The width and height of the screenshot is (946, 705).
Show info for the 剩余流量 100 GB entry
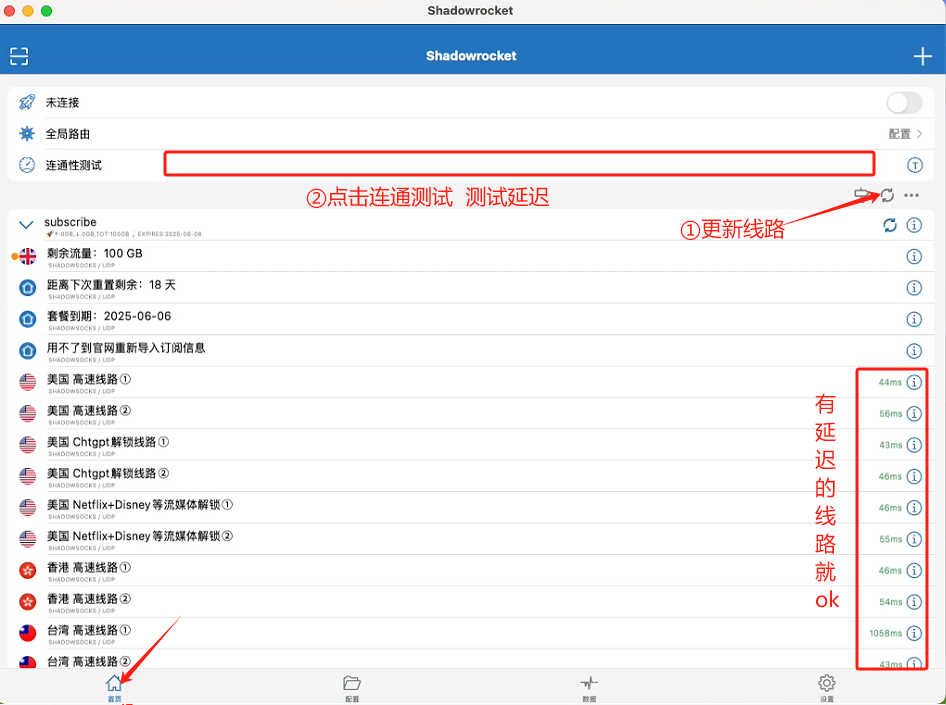tap(916, 256)
